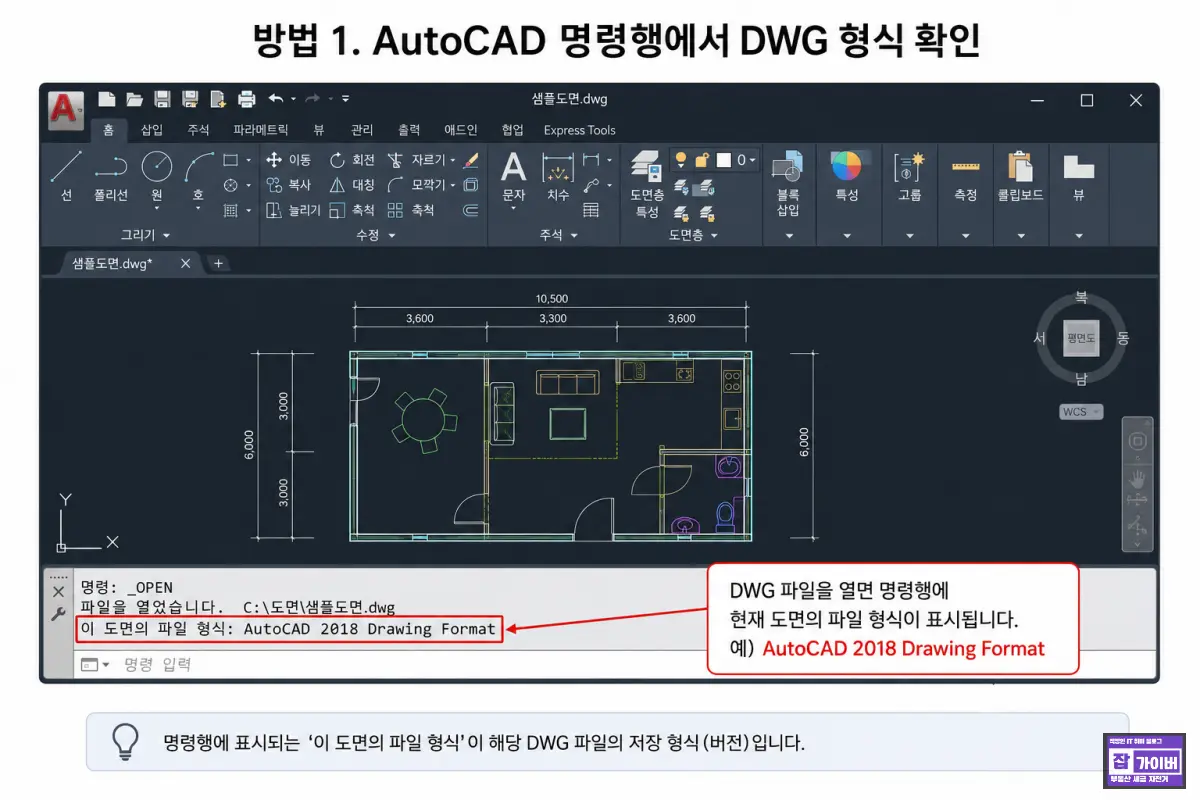Screen dimensions: 1200x800
Task: Activate the 이동 (Move) command
Action: (x=289, y=160)
